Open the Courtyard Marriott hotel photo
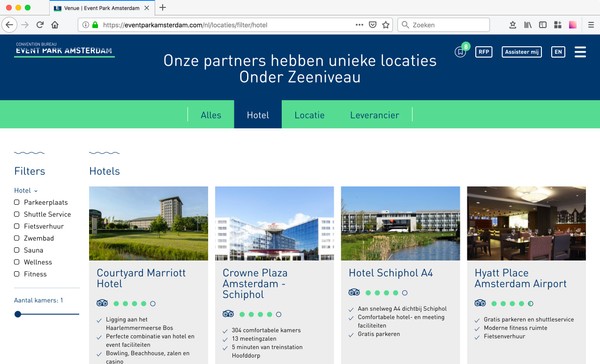The width and height of the screenshot is (600, 364). [x=148, y=224]
